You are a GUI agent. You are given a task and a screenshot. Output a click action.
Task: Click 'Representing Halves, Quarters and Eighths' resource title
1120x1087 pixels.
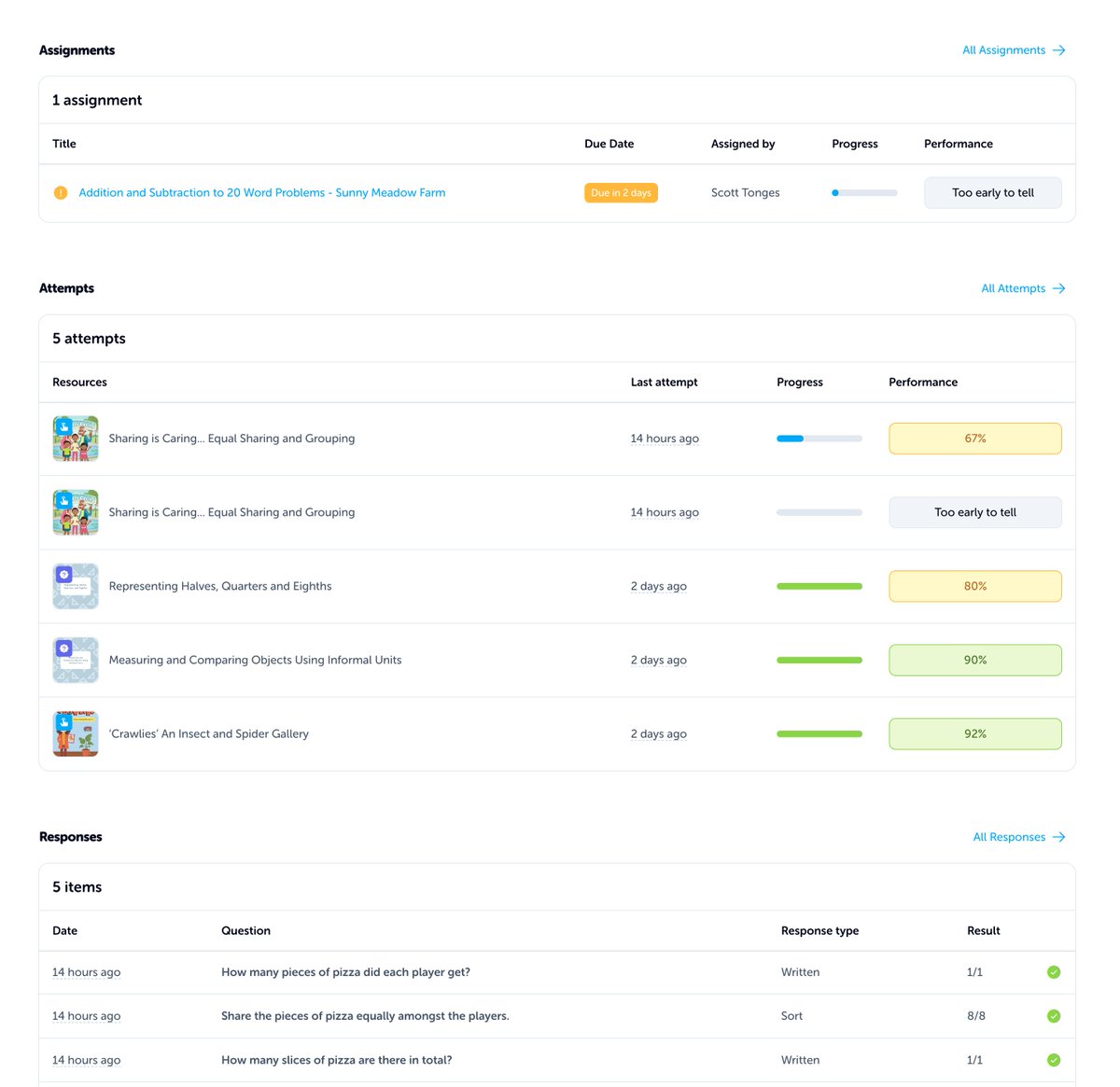[x=220, y=586]
